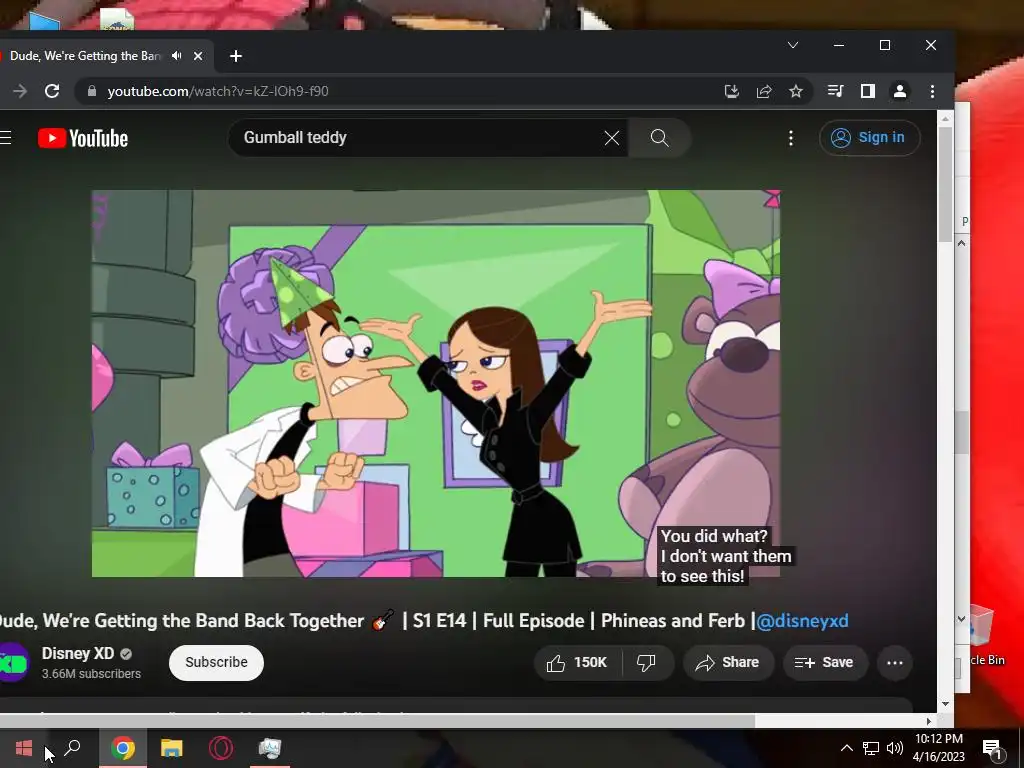Click the horizontal scrollbar right arrow
The image size is (1024, 768).
point(929,721)
